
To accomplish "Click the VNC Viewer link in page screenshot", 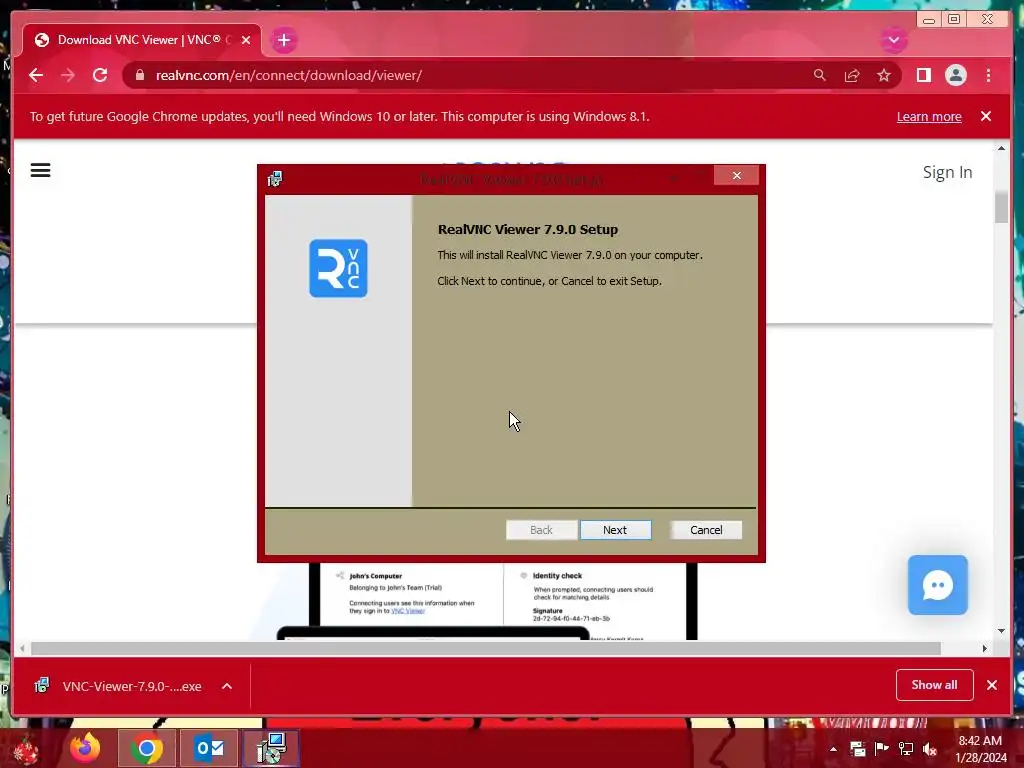I will tap(408, 611).
